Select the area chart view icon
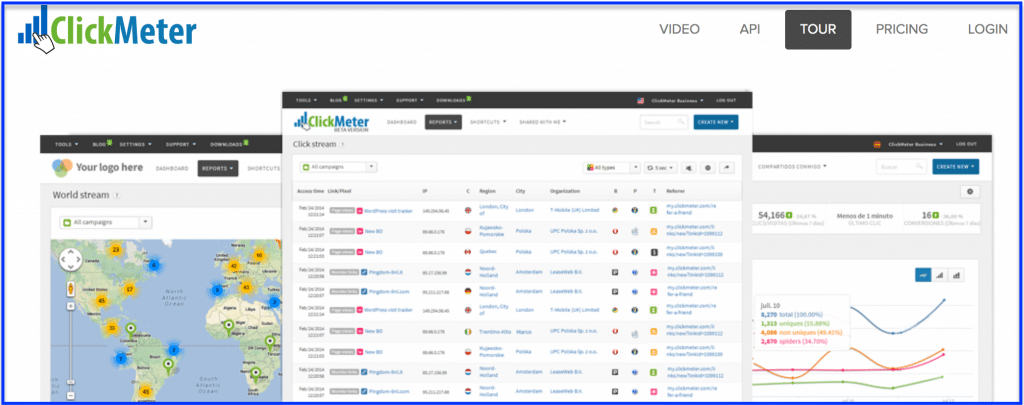The image size is (1024, 405). click(x=940, y=275)
